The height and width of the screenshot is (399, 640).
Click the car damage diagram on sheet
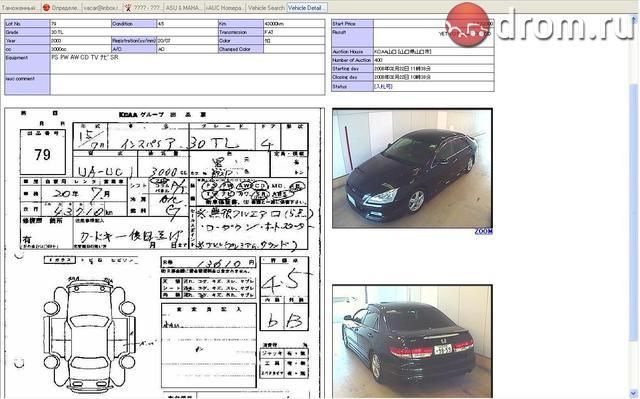pyautogui.click(x=89, y=332)
